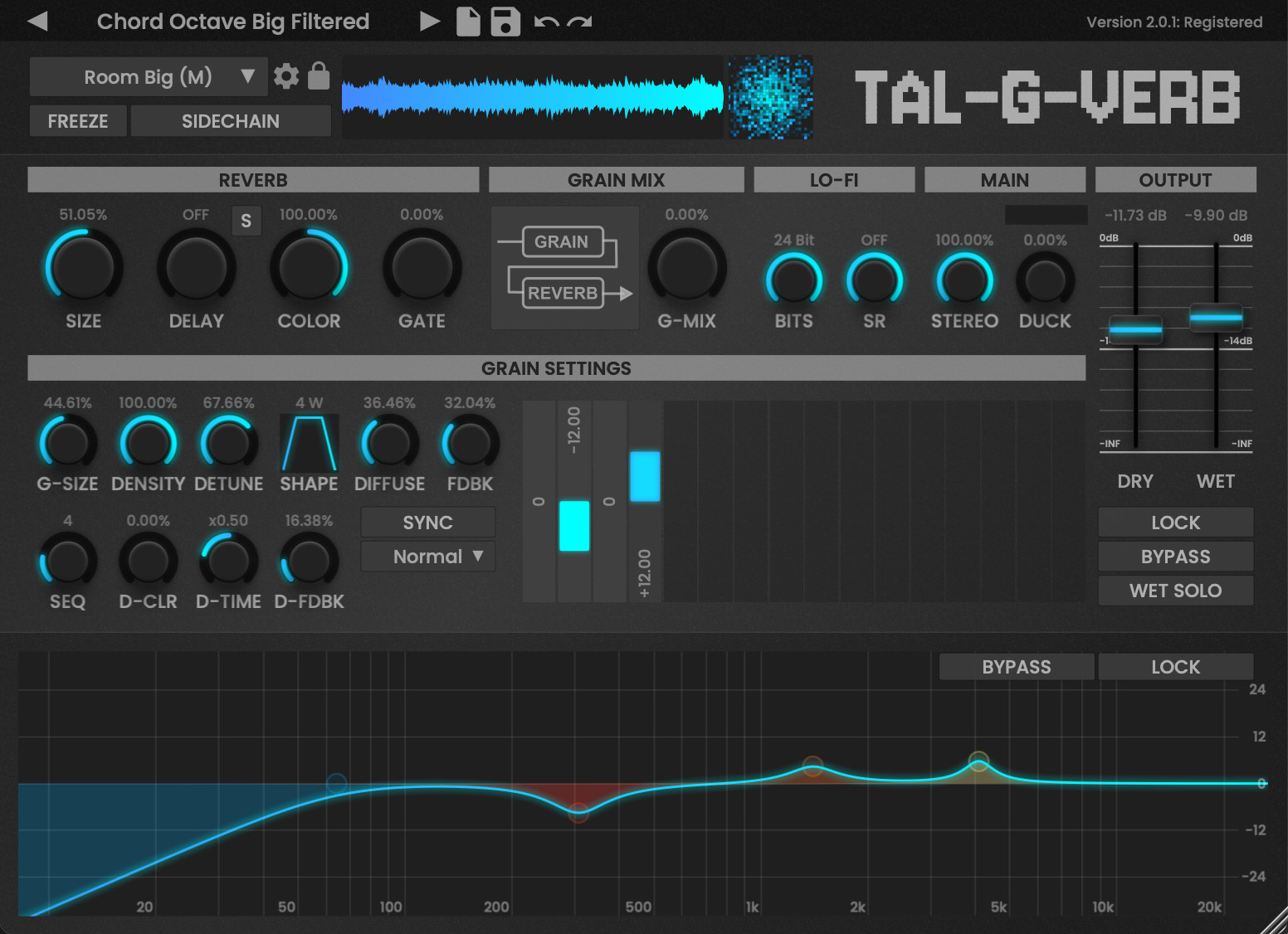Click the GRAIN SETTINGS section header

coord(556,368)
